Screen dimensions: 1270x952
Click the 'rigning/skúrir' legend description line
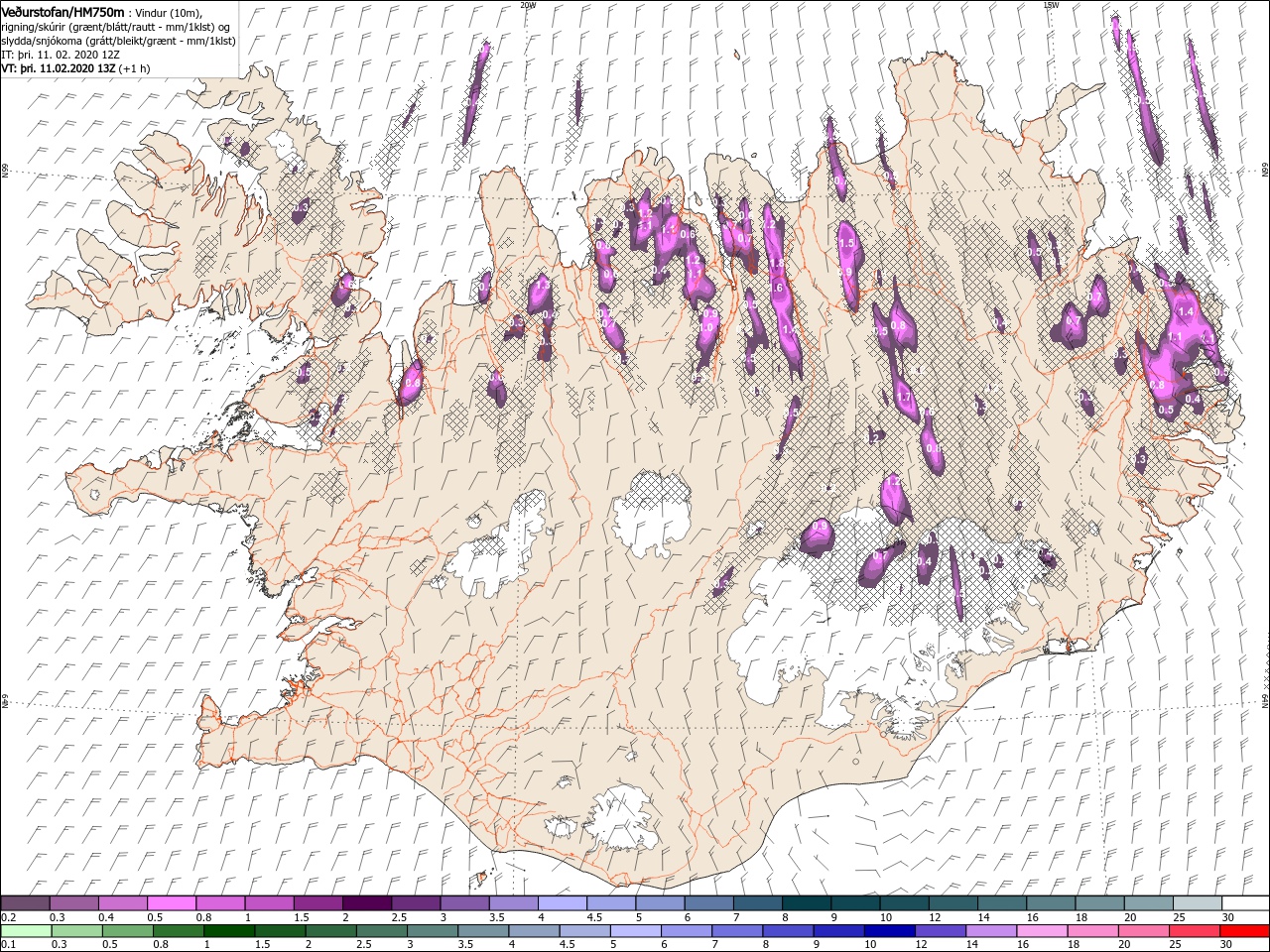tap(114, 26)
